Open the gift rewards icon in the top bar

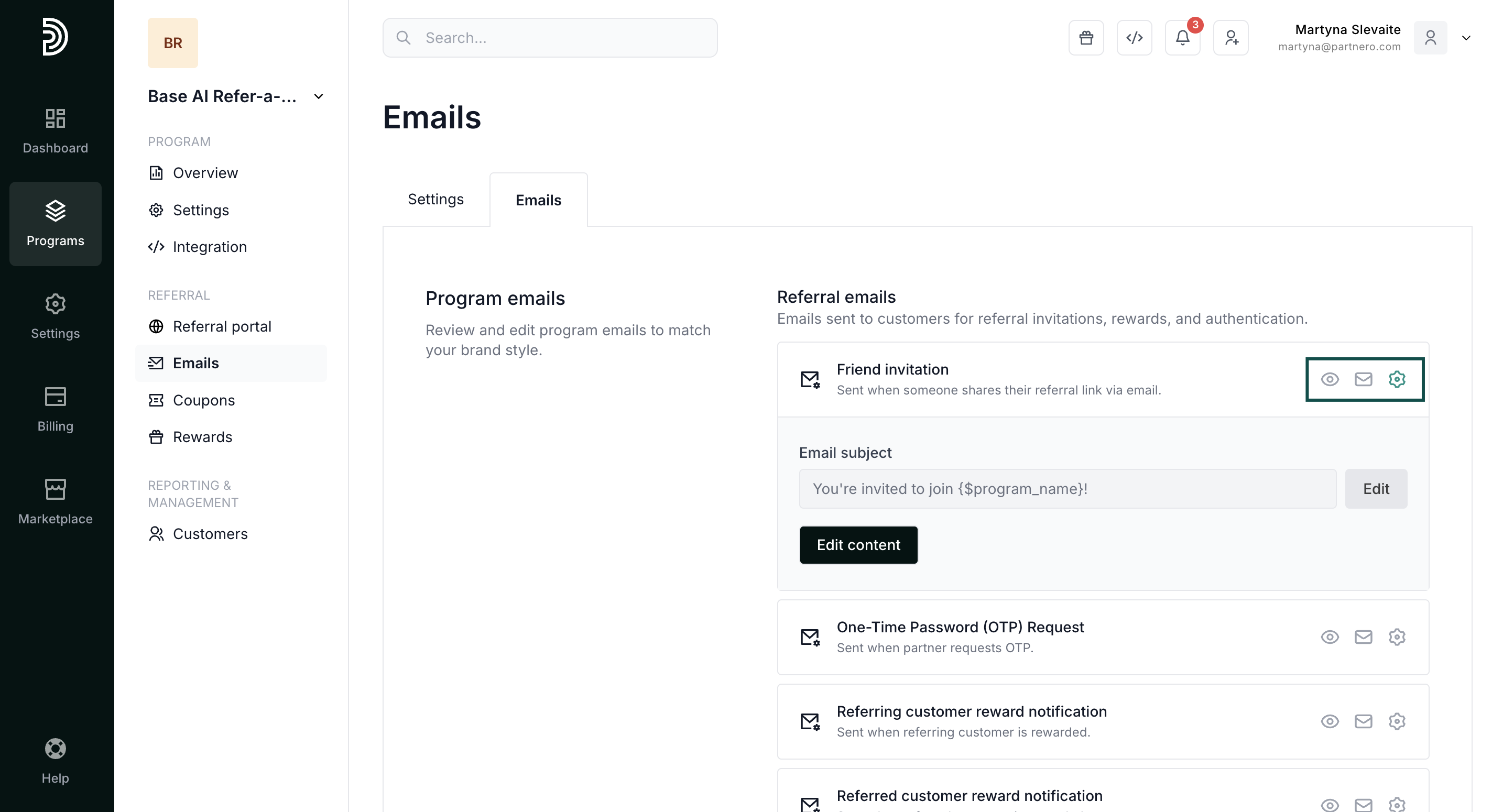coord(1086,38)
